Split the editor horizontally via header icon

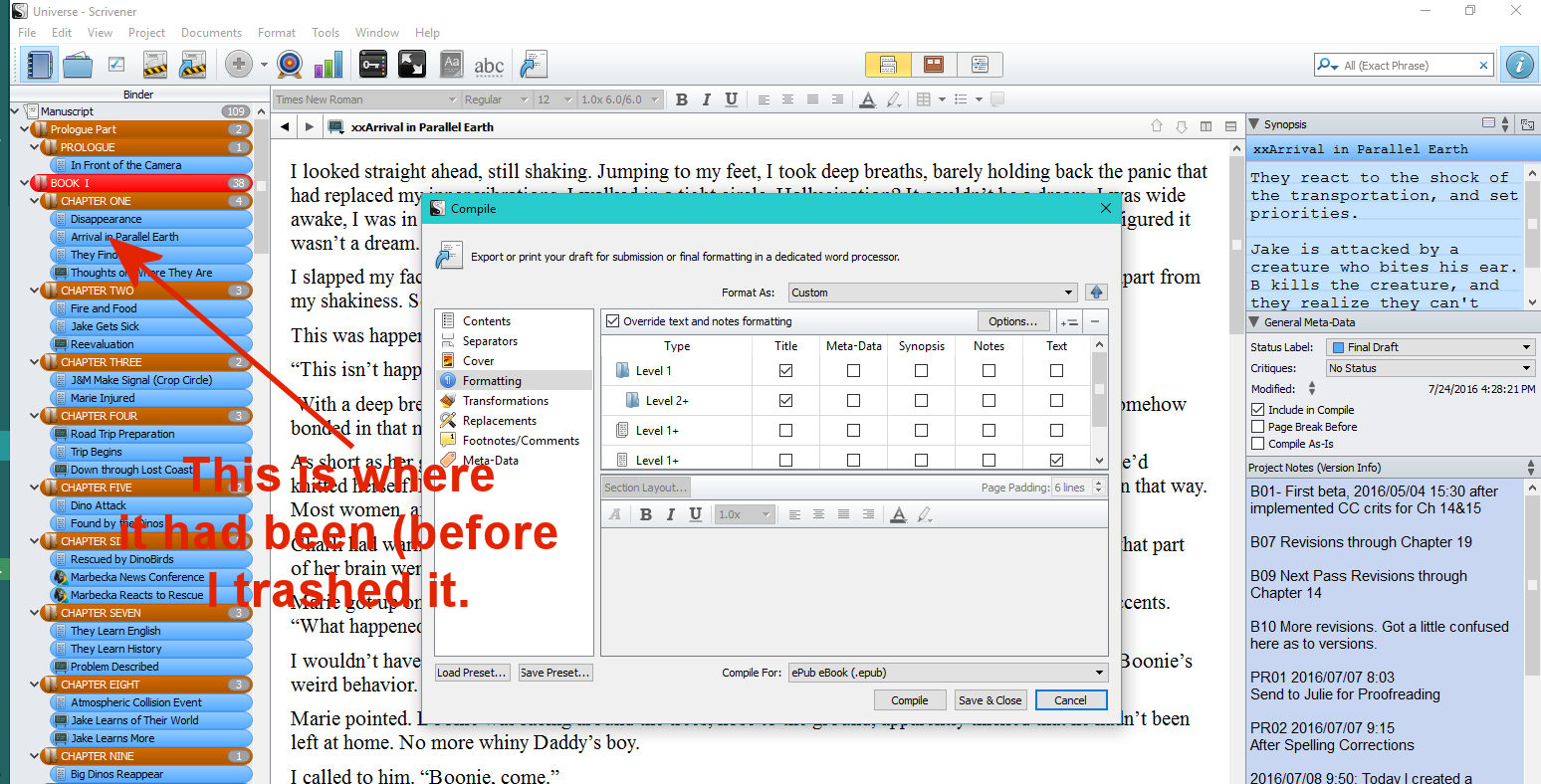1230,126
